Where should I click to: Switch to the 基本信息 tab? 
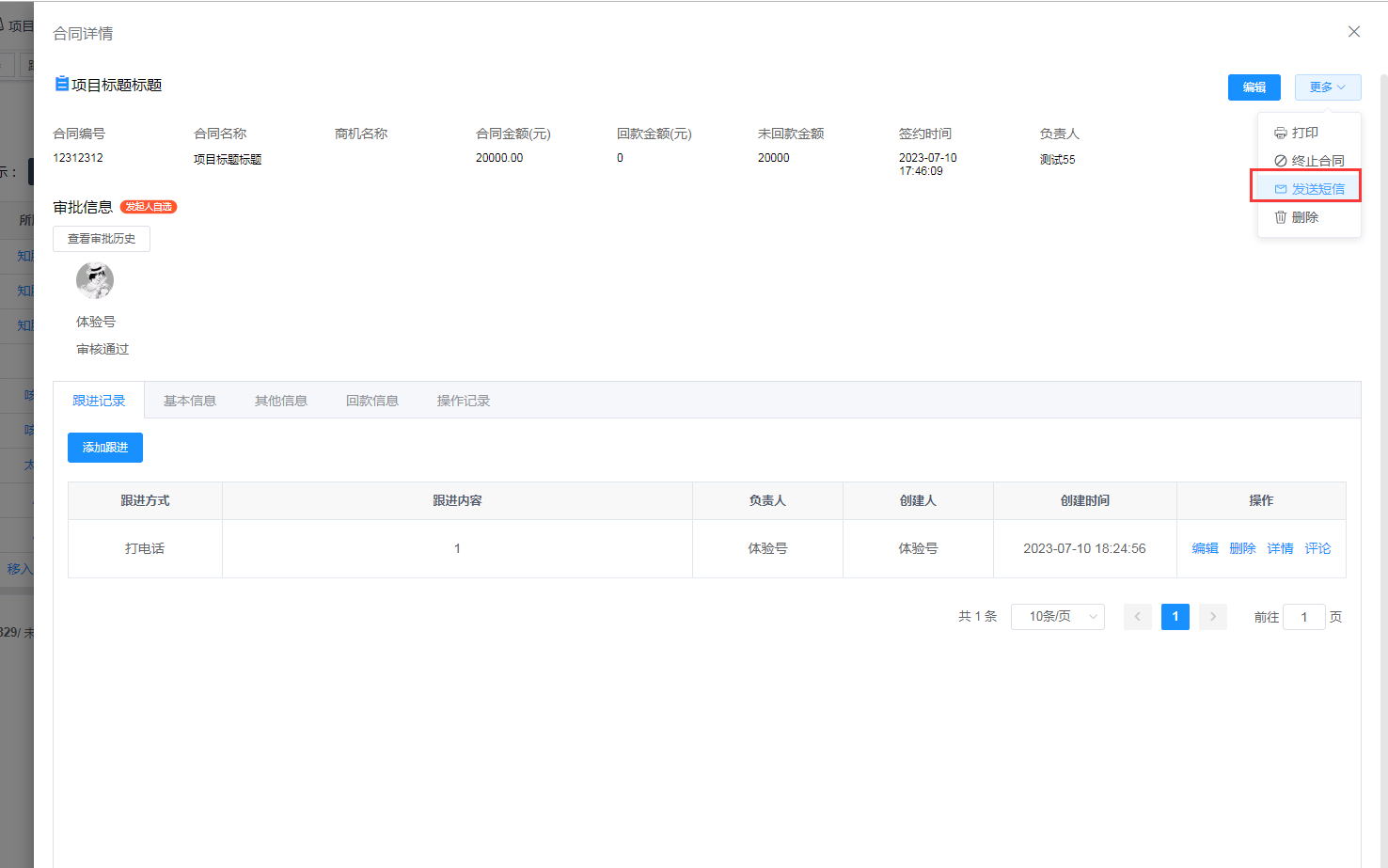(190, 401)
